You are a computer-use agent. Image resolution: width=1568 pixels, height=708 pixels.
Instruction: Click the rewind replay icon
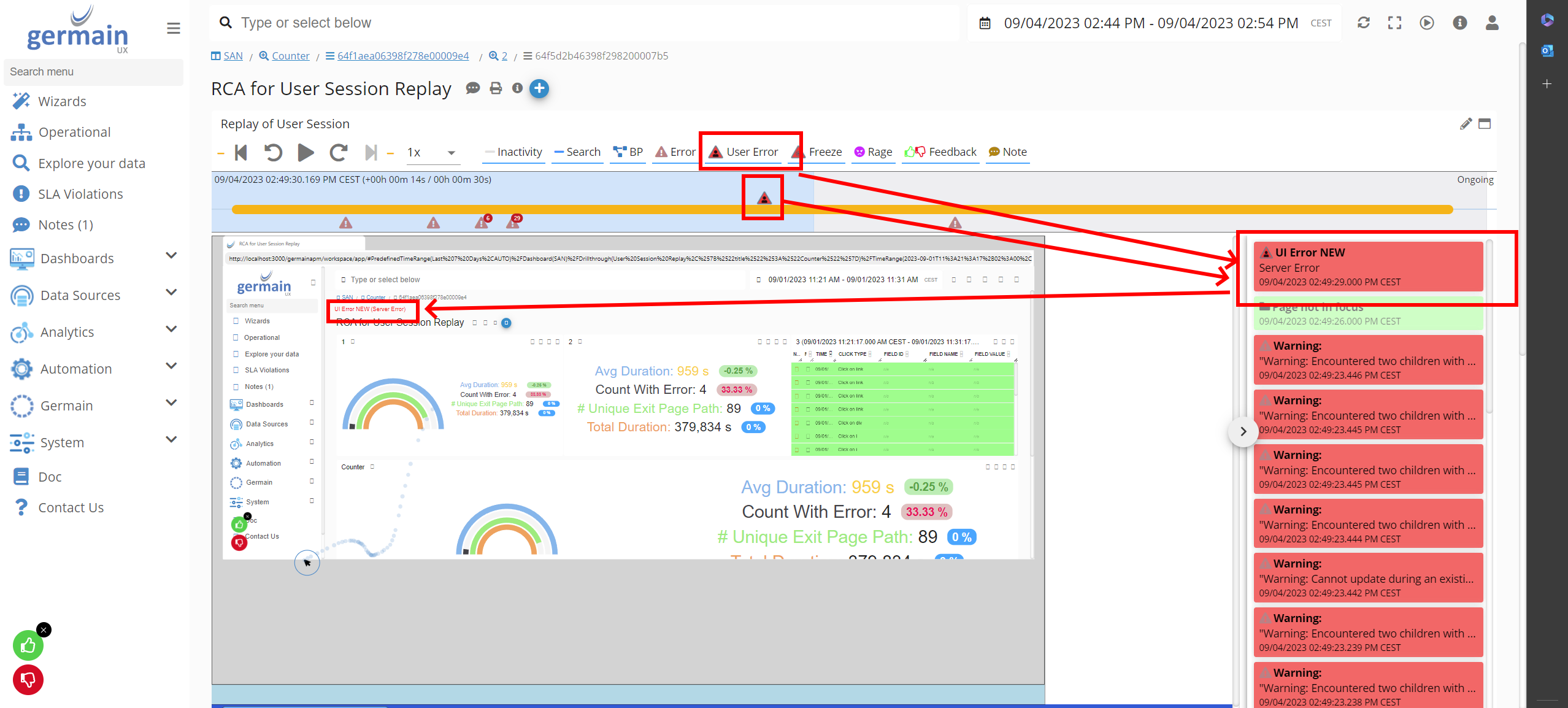tap(273, 152)
